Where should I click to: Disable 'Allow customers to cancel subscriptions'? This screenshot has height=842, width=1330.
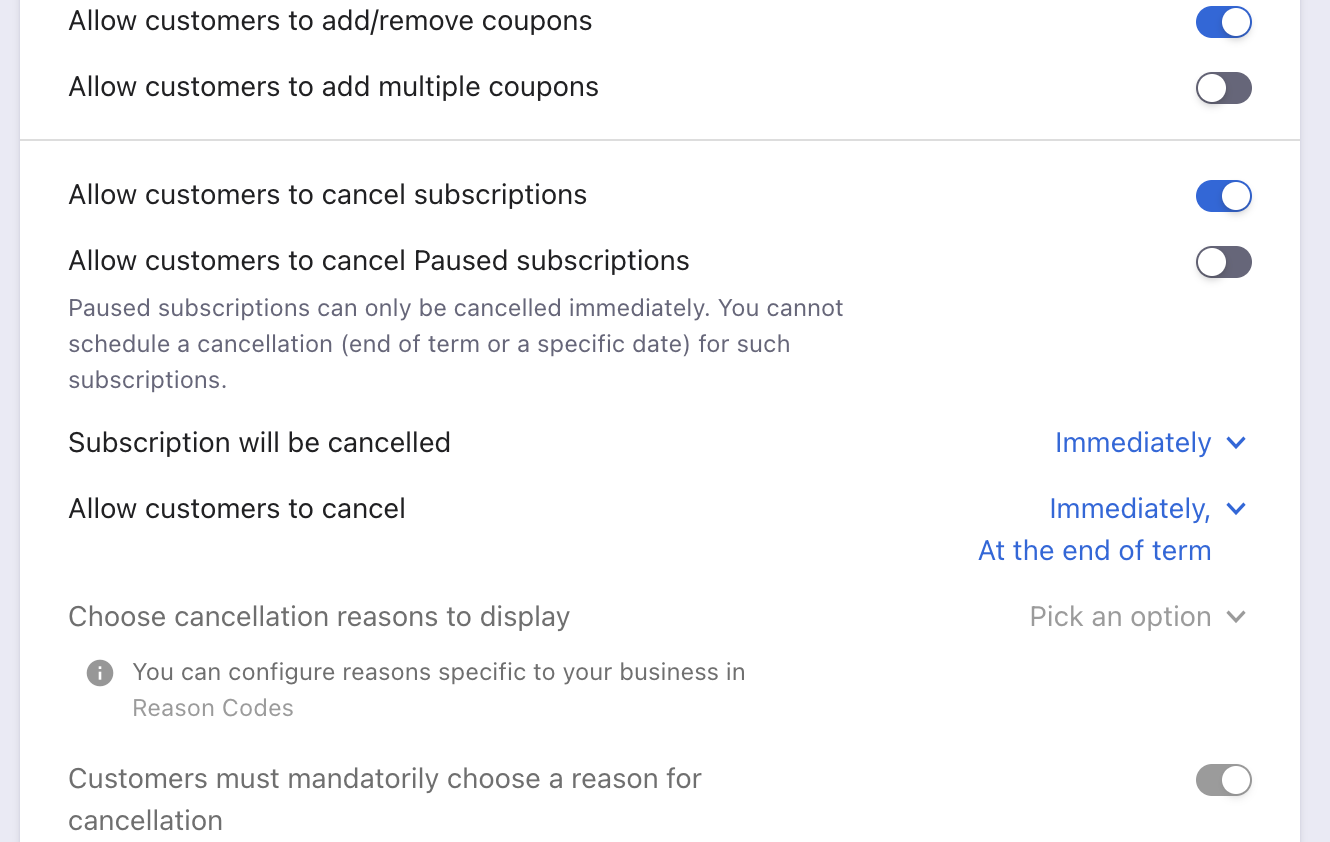(x=1223, y=196)
